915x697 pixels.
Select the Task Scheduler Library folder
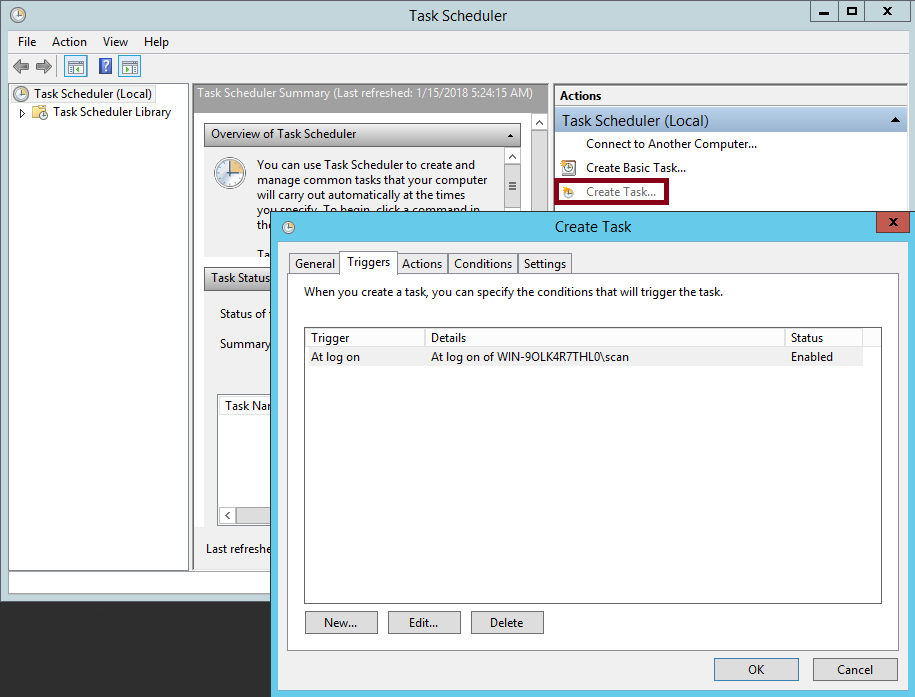(111, 112)
